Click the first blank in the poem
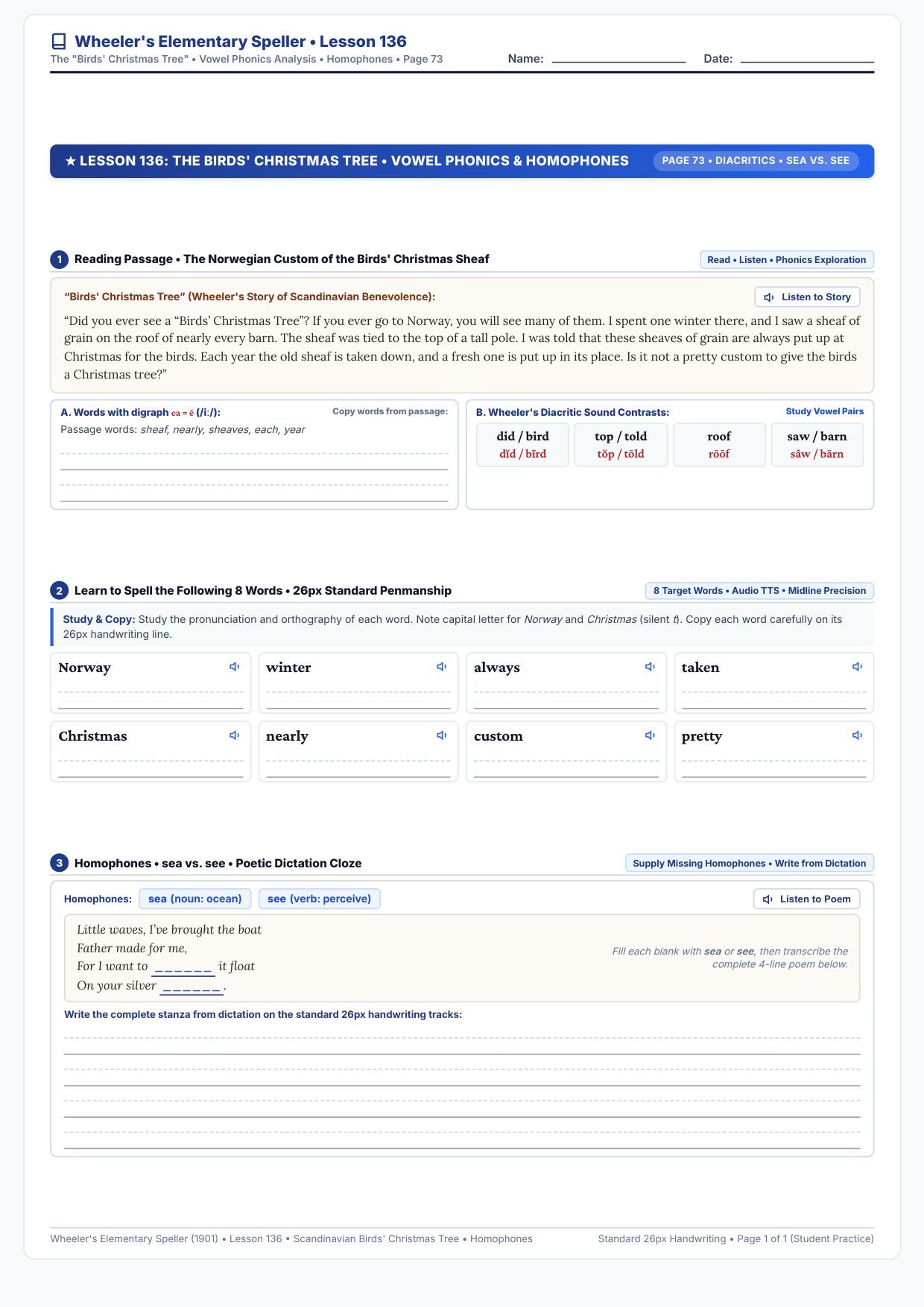Screen dimensions: 924x1307 tap(183, 967)
